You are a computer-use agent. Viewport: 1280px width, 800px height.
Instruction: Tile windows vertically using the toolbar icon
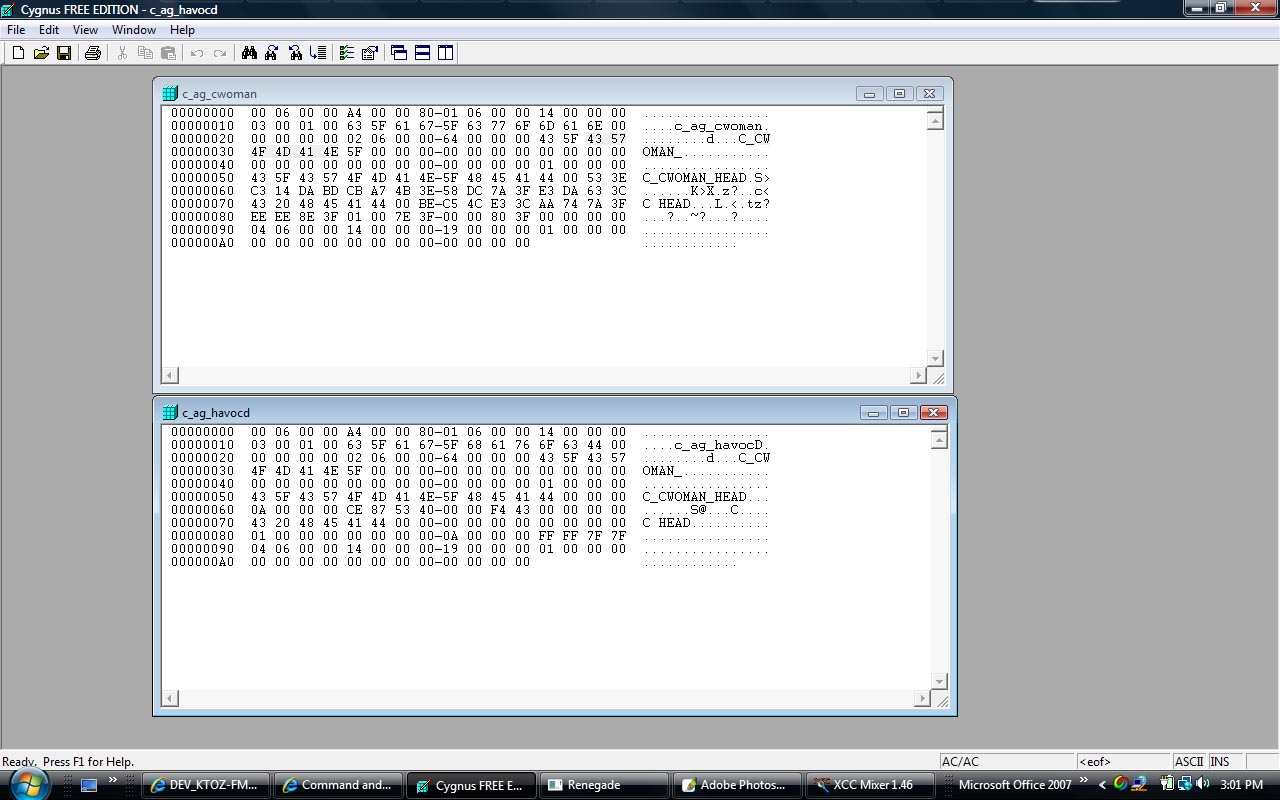445,53
